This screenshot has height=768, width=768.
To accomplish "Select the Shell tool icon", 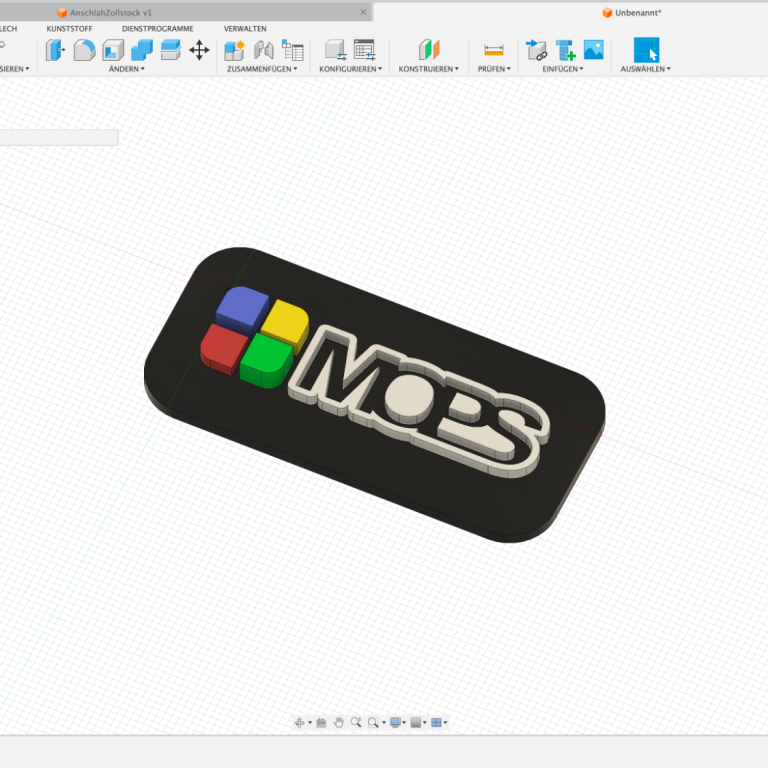I will (x=113, y=50).
